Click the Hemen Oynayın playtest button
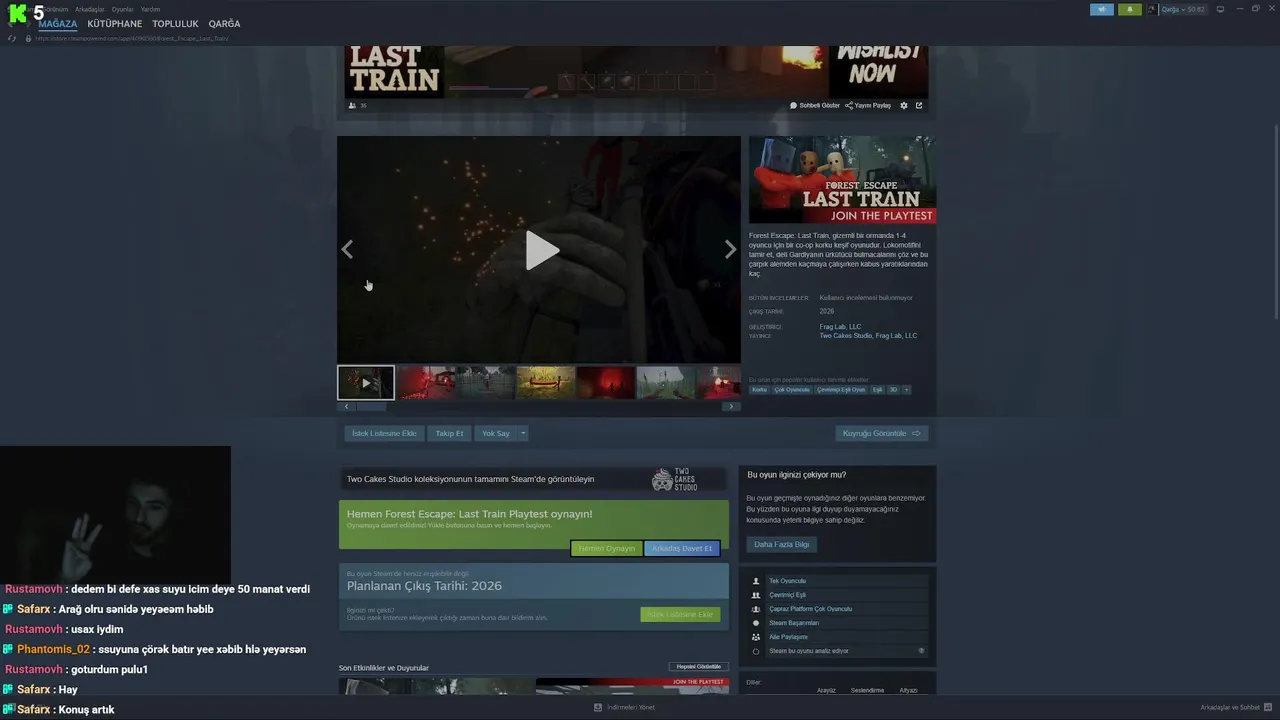The width and height of the screenshot is (1280, 720). [x=606, y=548]
